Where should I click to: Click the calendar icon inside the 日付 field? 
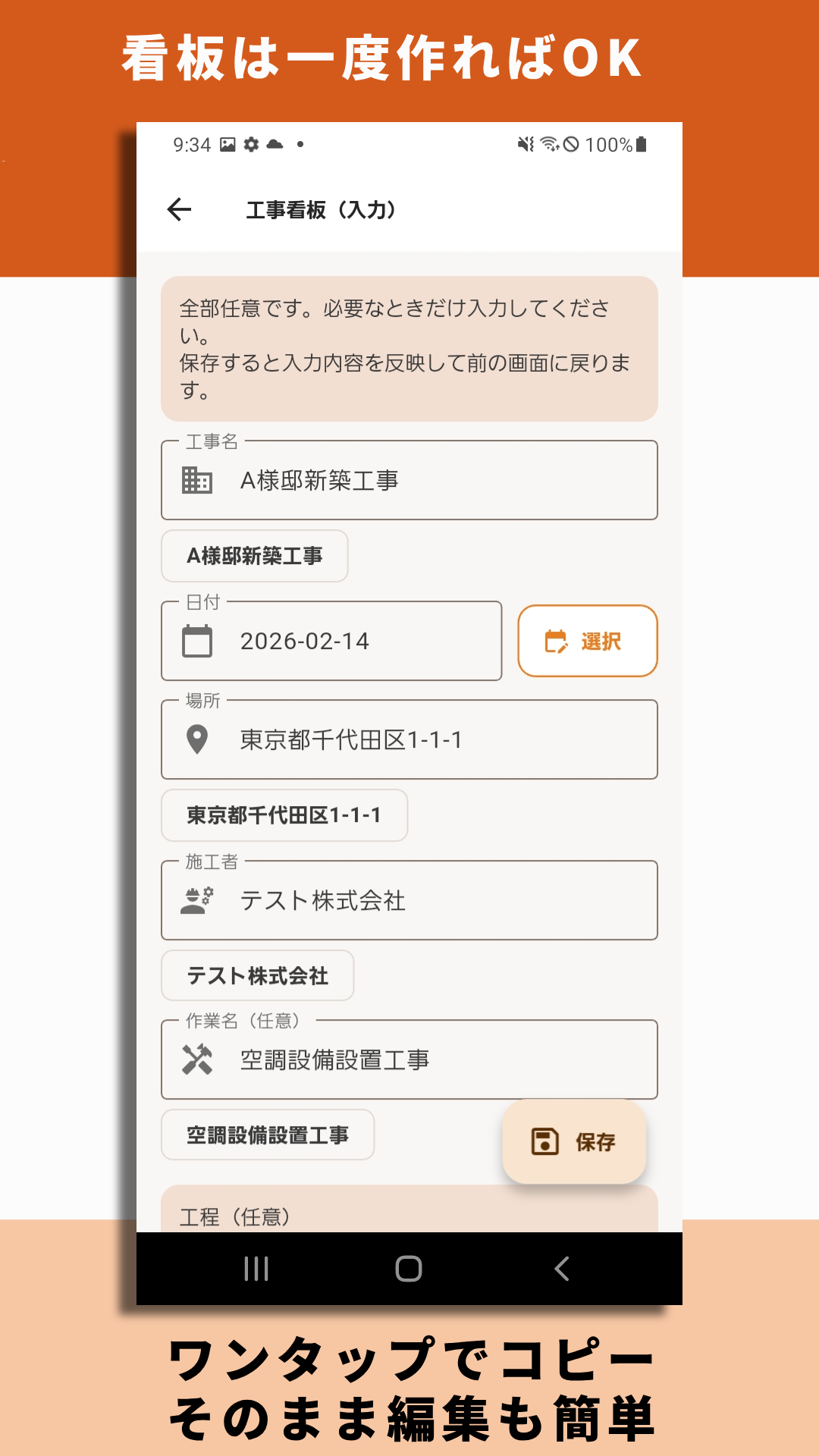point(196,641)
